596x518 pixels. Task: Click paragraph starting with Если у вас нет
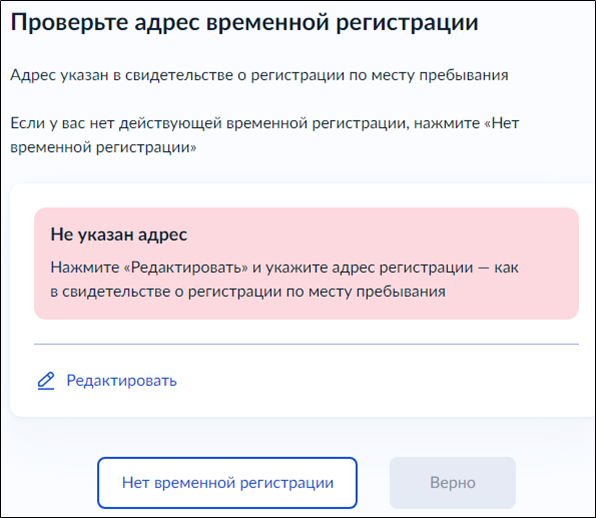pyautogui.click(x=265, y=135)
